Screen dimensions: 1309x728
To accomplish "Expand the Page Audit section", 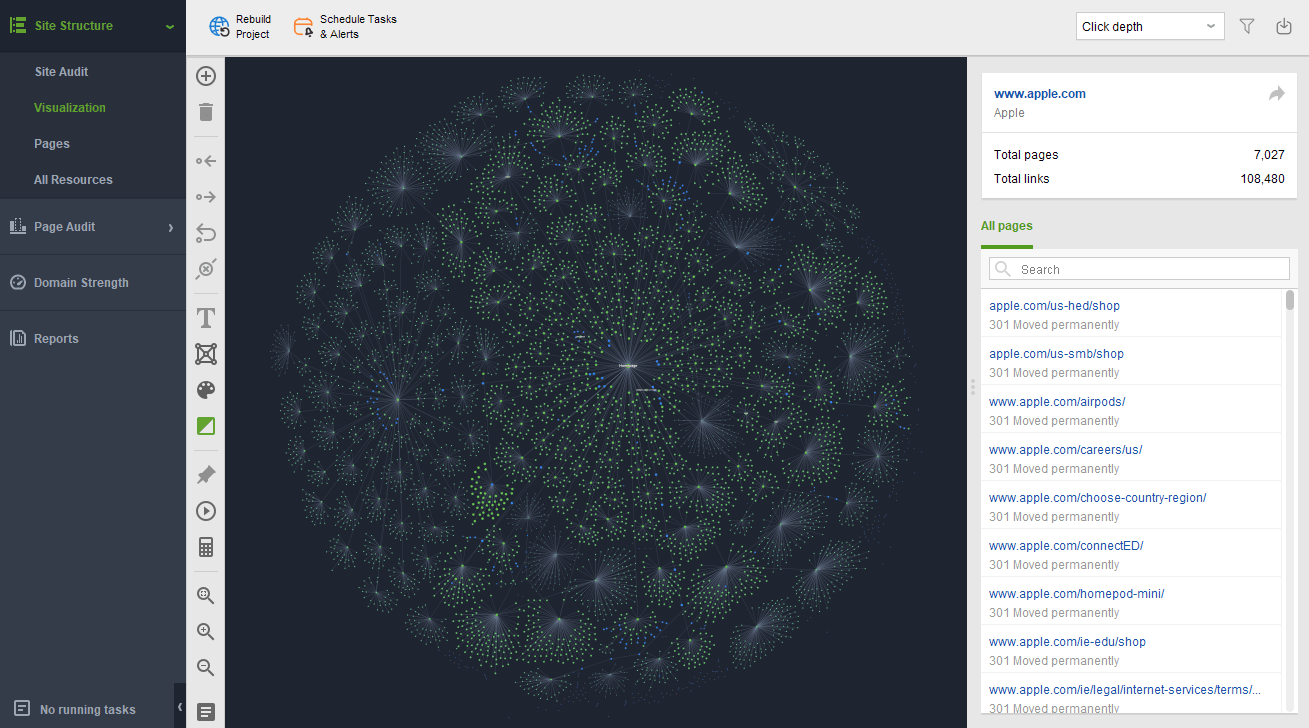I will coord(93,227).
